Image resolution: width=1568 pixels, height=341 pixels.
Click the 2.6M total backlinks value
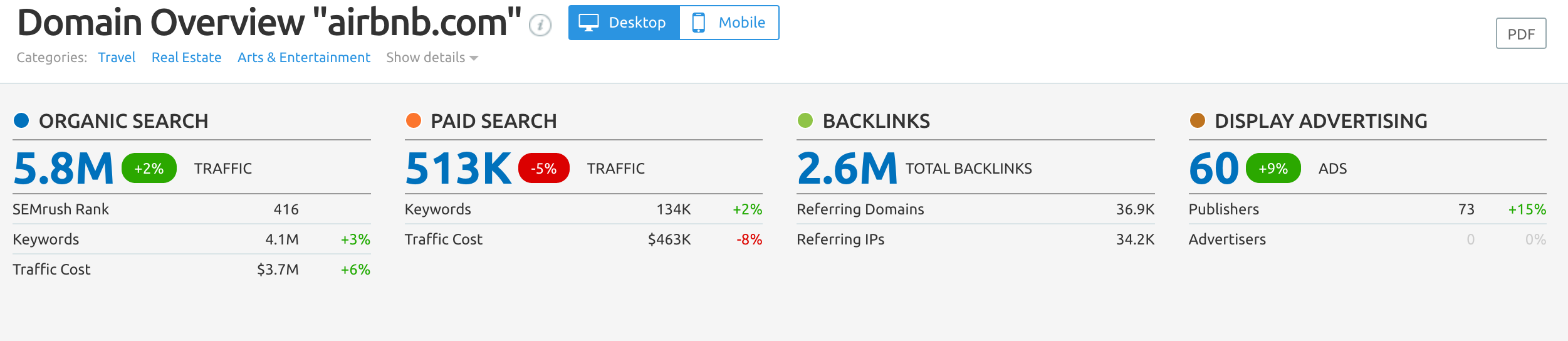[847, 169]
